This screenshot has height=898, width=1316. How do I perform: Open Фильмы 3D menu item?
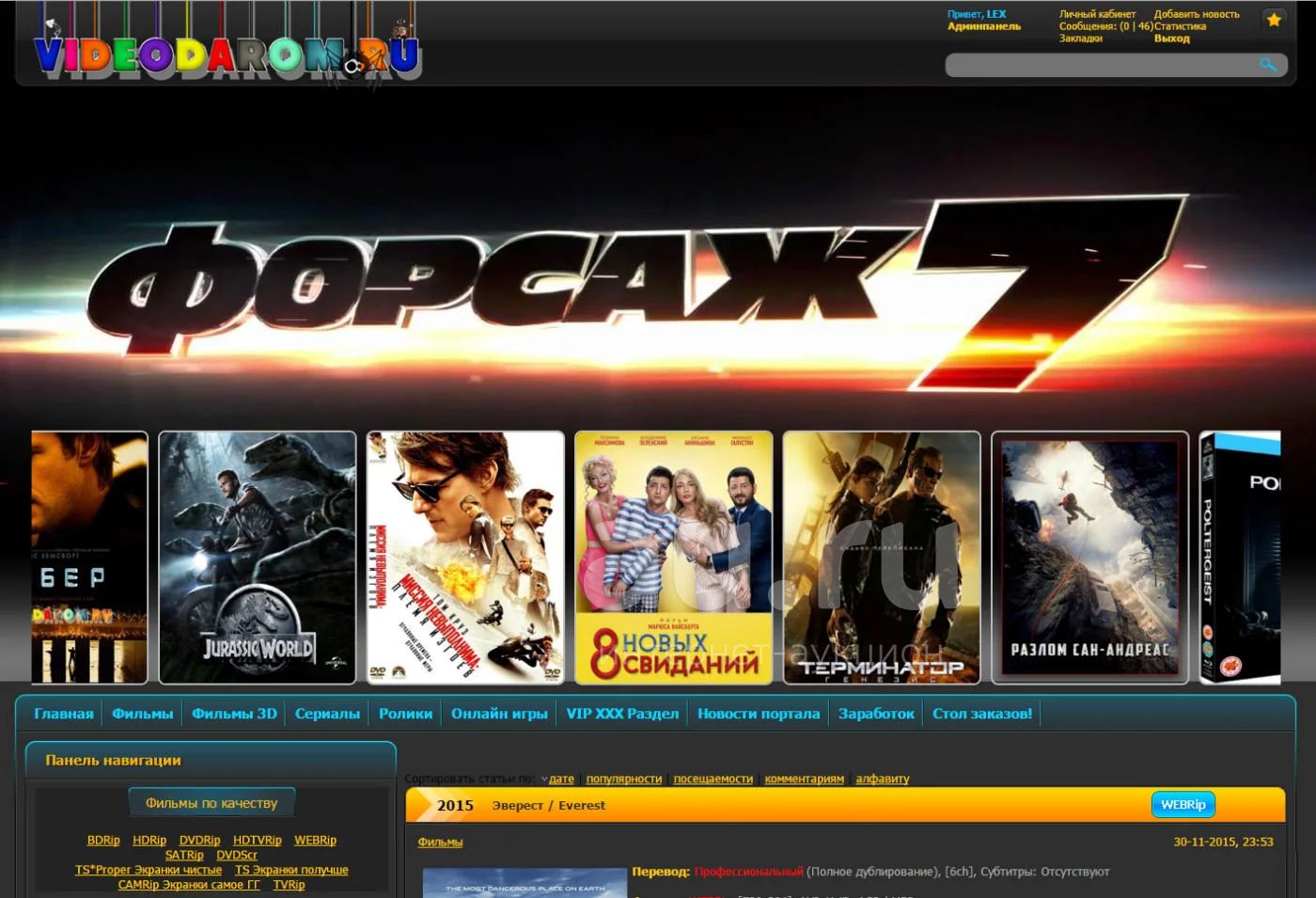pos(234,714)
